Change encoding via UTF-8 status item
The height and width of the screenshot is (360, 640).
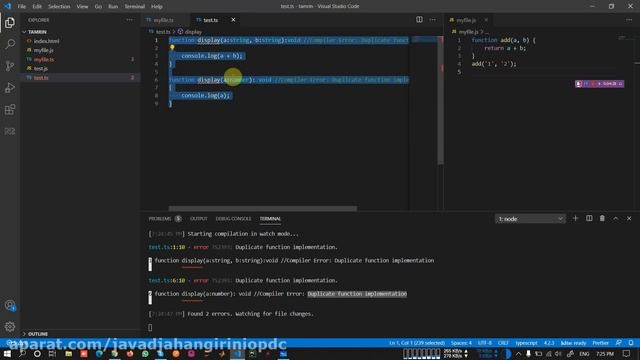point(485,343)
